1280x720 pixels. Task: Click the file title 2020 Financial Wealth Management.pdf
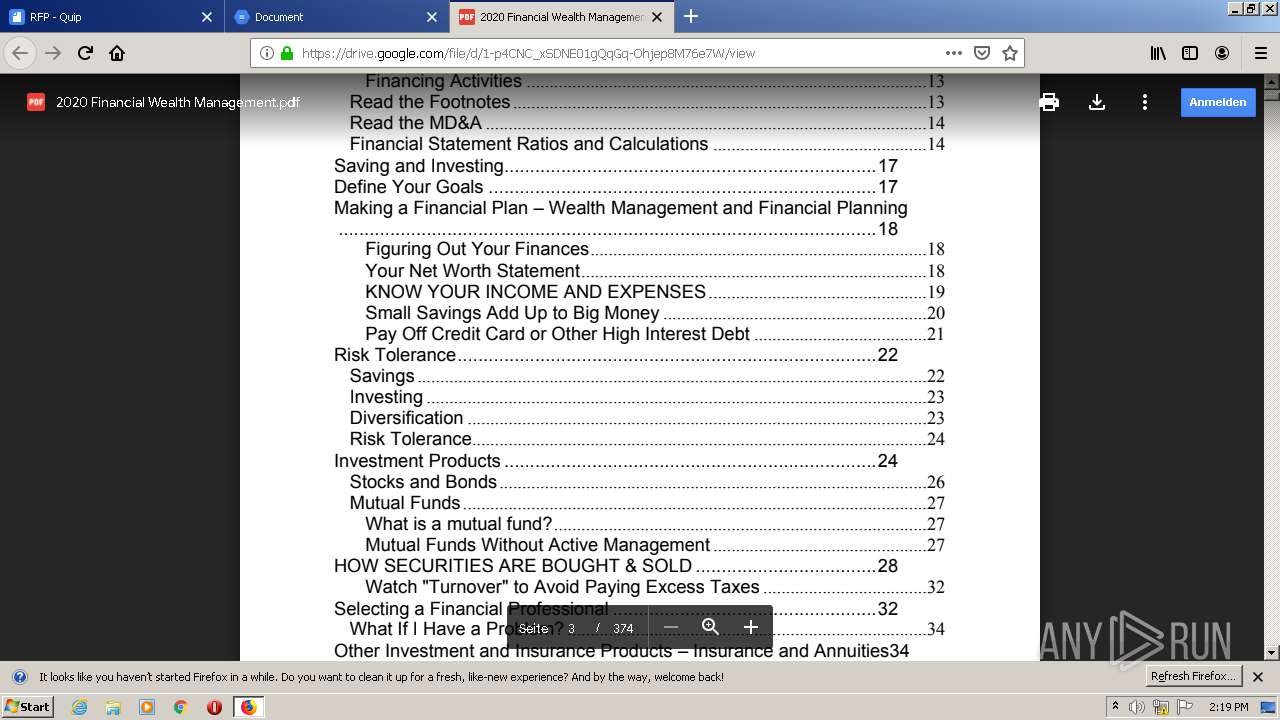[178, 102]
